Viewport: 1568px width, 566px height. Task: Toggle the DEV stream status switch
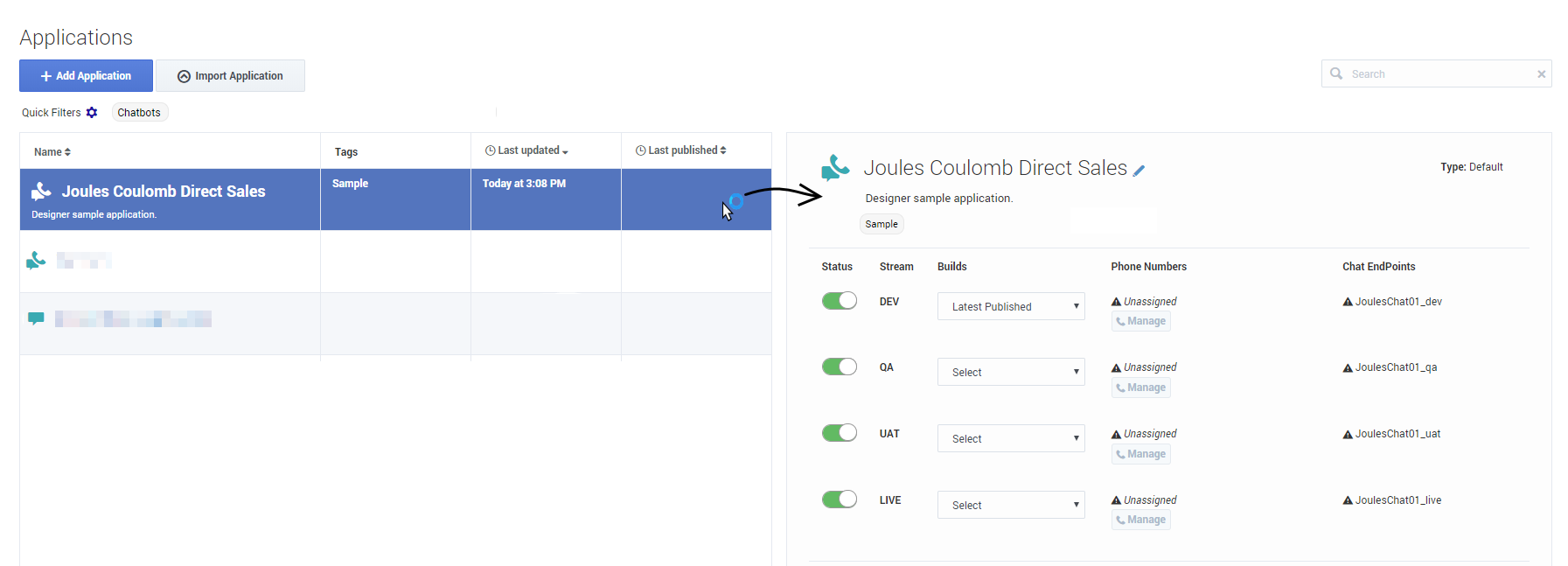[x=839, y=301]
